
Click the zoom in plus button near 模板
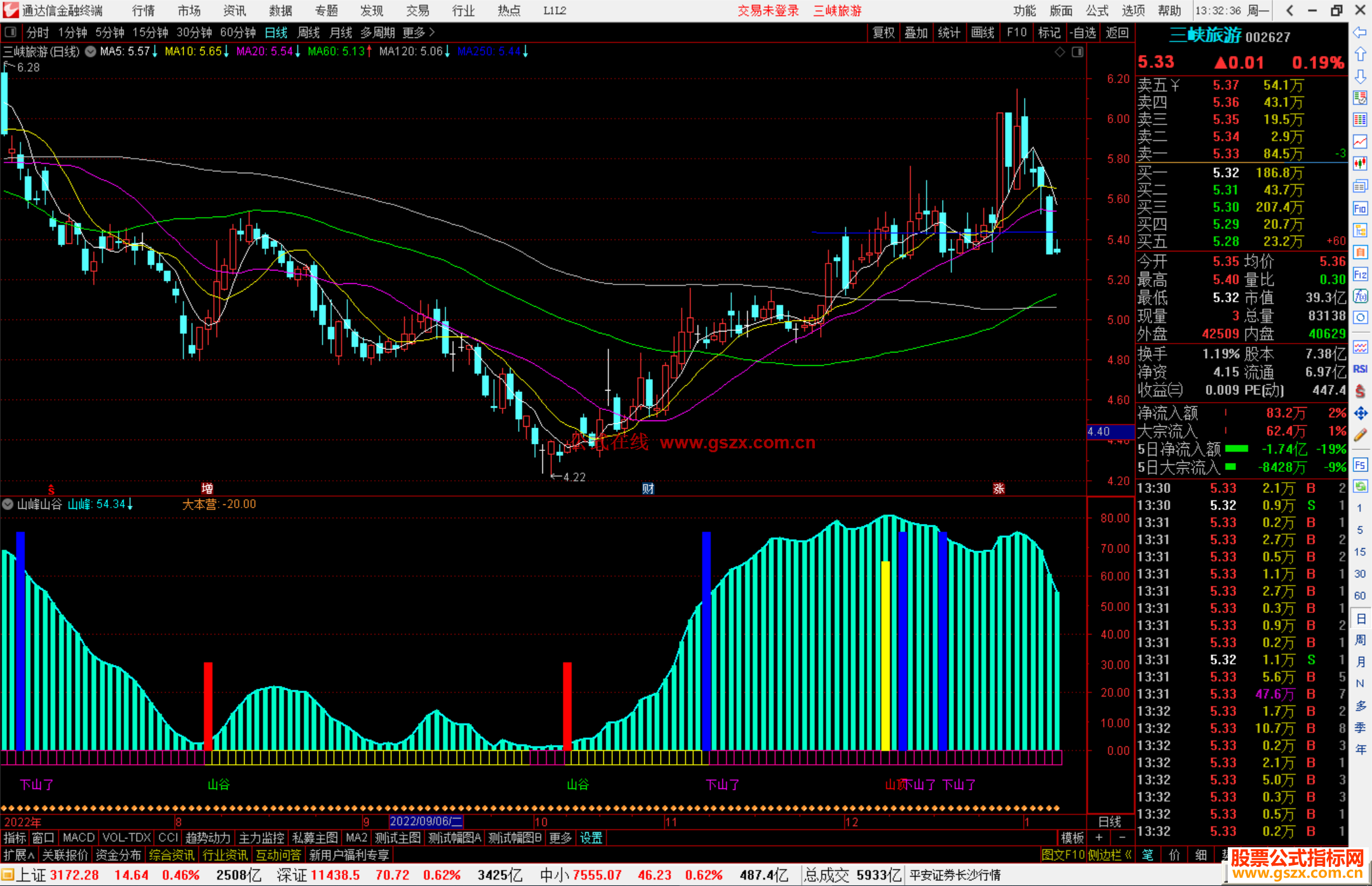[1100, 838]
